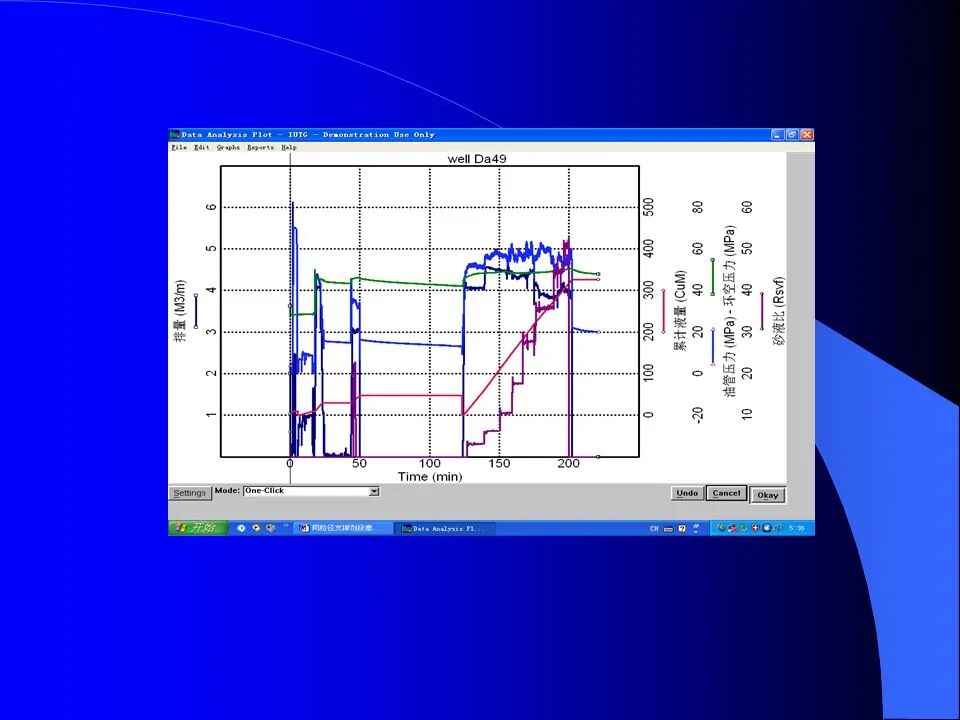Minimize the Data Analysis Plot window
This screenshot has width=960, height=720.
[778, 135]
